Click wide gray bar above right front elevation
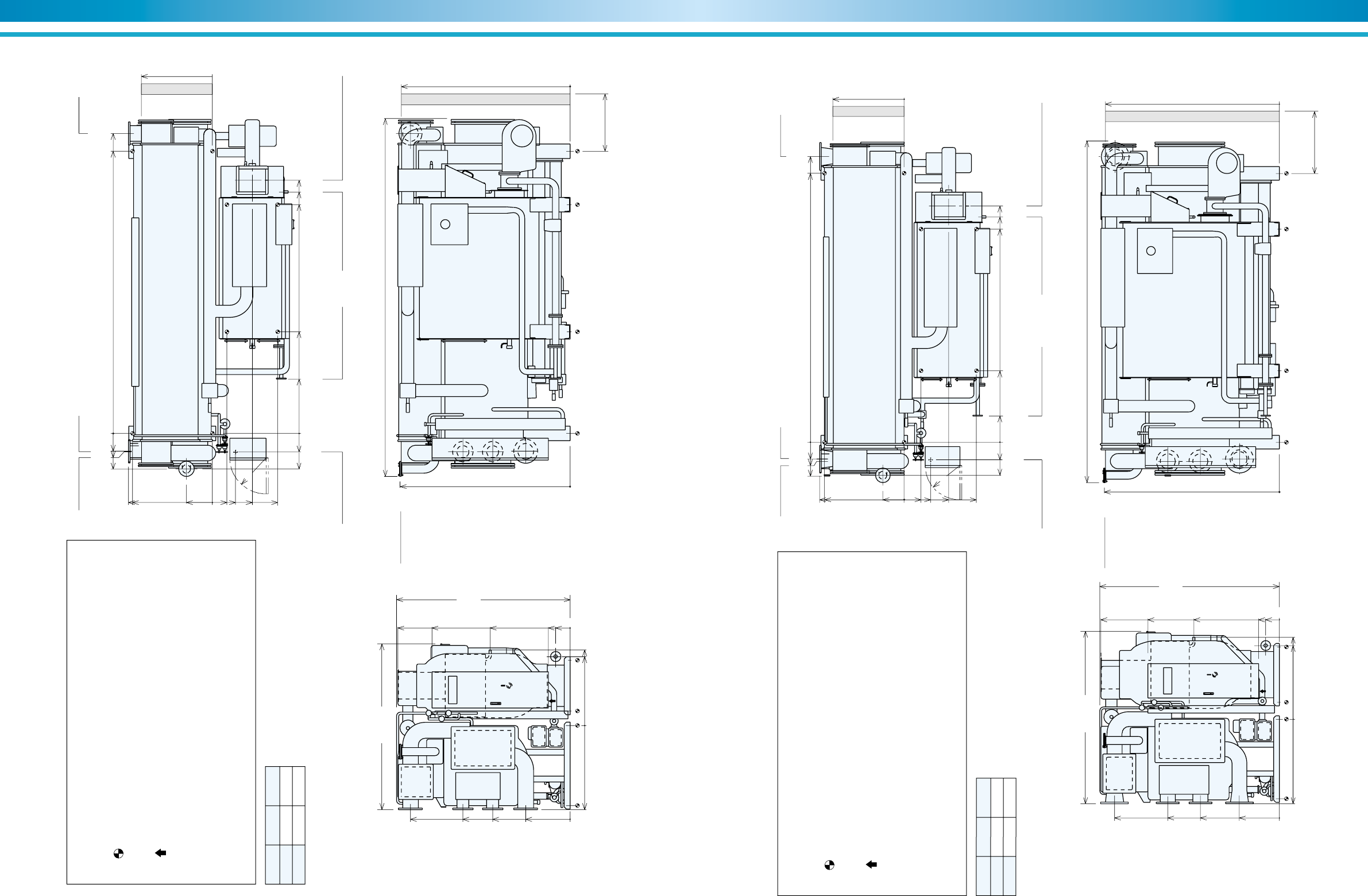 tap(1192, 117)
